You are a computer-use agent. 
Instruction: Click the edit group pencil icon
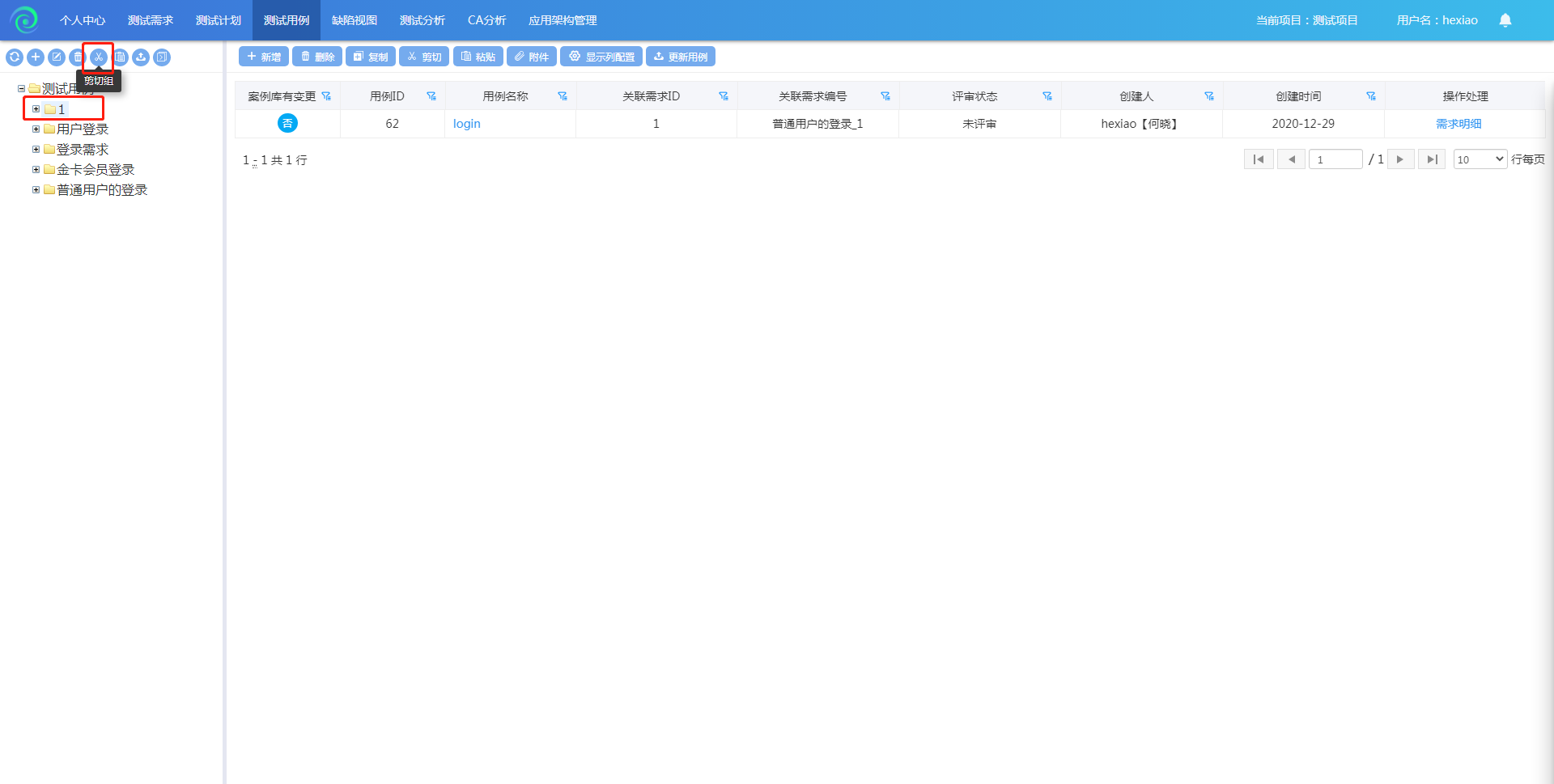tap(57, 57)
